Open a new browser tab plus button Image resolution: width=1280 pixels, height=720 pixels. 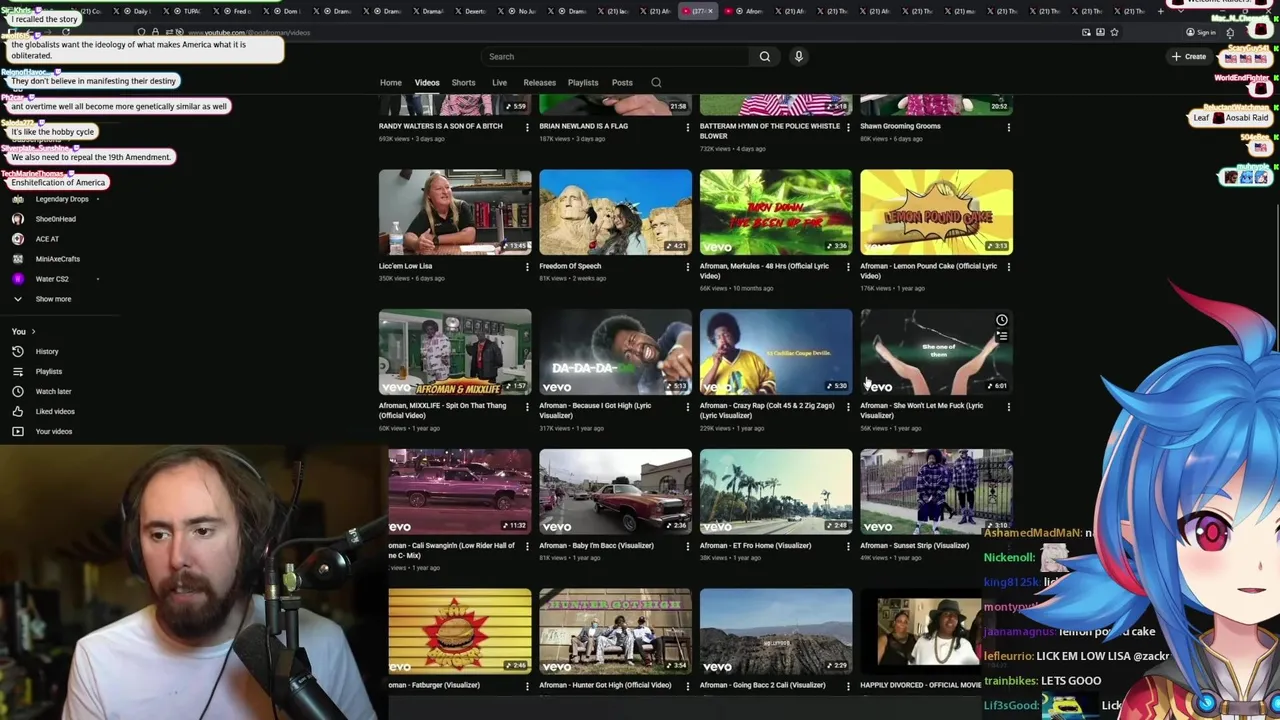pos(1160,11)
